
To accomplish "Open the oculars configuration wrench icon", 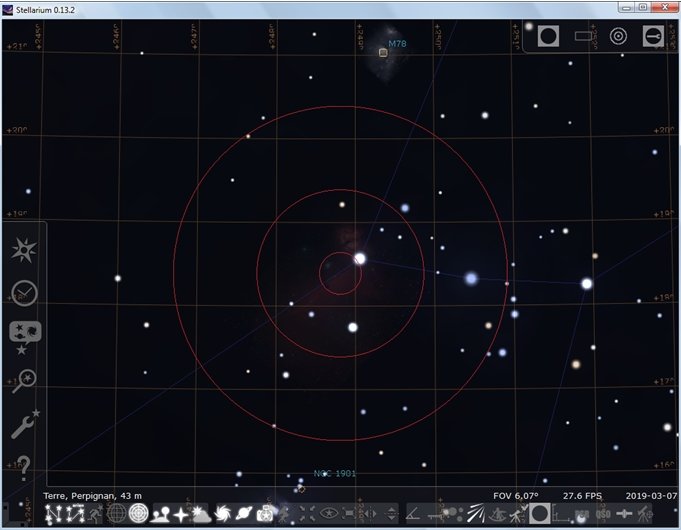I will click(653, 36).
